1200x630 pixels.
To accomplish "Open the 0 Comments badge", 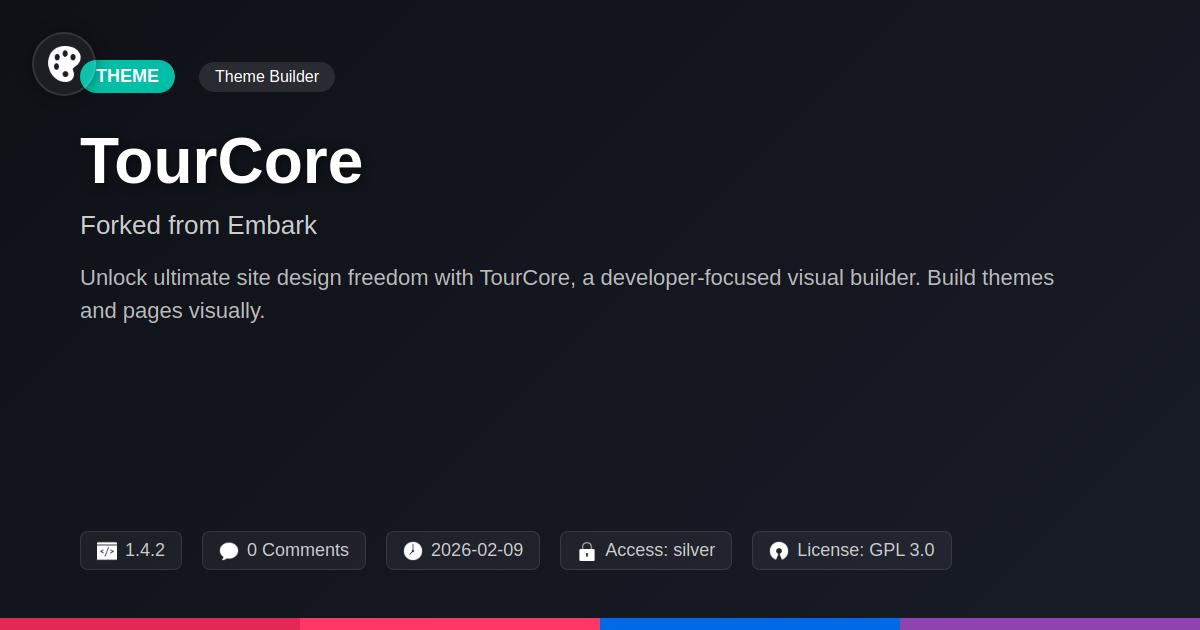I will pyautogui.click(x=284, y=550).
